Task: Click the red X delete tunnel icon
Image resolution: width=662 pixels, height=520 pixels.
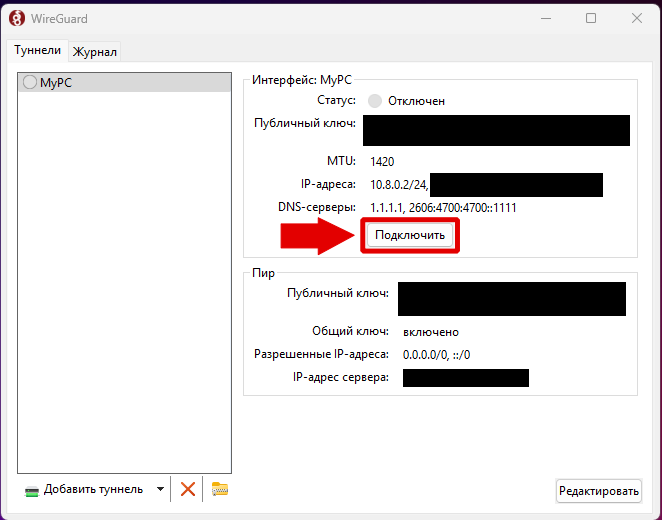Action: pyautogui.click(x=187, y=489)
